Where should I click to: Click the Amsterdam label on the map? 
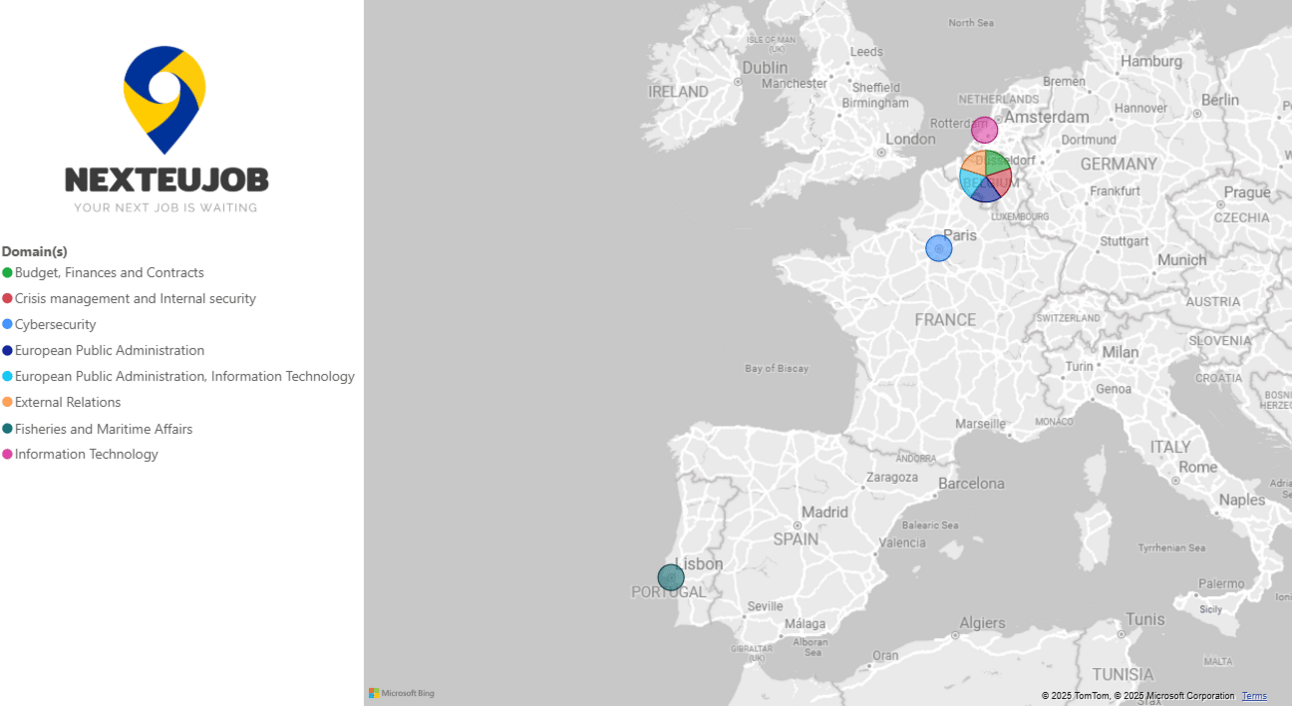click(1047, 117)
